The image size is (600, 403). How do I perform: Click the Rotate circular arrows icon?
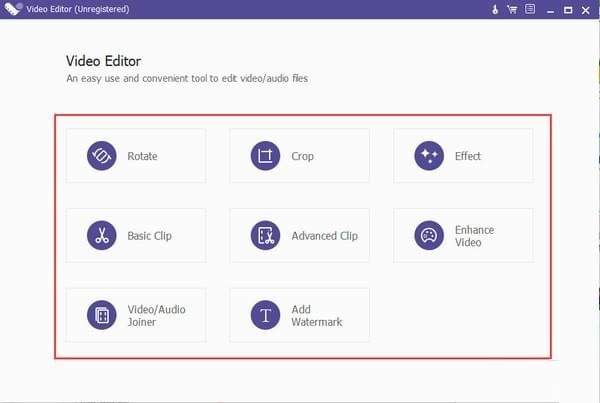[101, 156]
